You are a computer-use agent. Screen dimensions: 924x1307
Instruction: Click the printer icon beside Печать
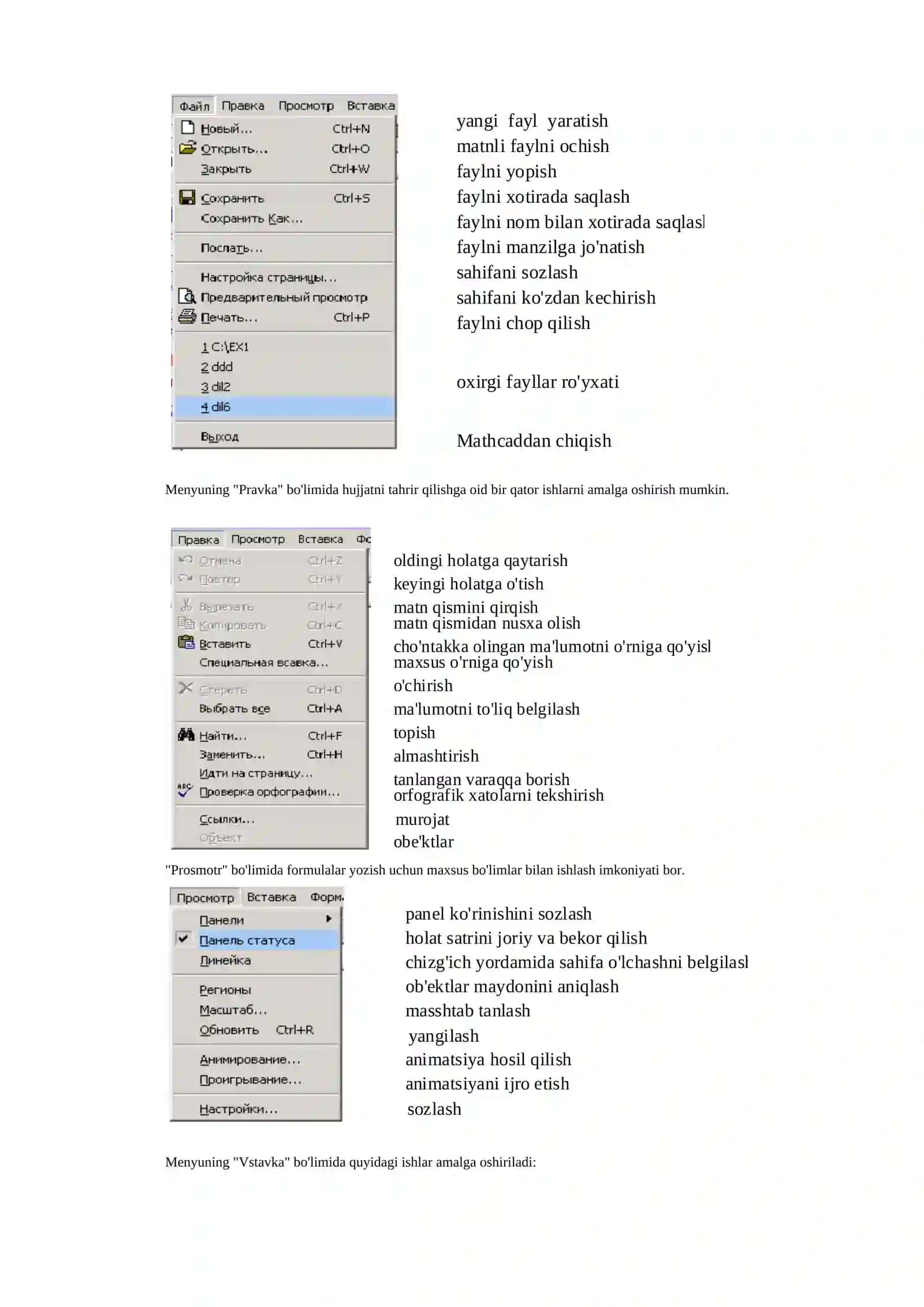click(187, 317)
